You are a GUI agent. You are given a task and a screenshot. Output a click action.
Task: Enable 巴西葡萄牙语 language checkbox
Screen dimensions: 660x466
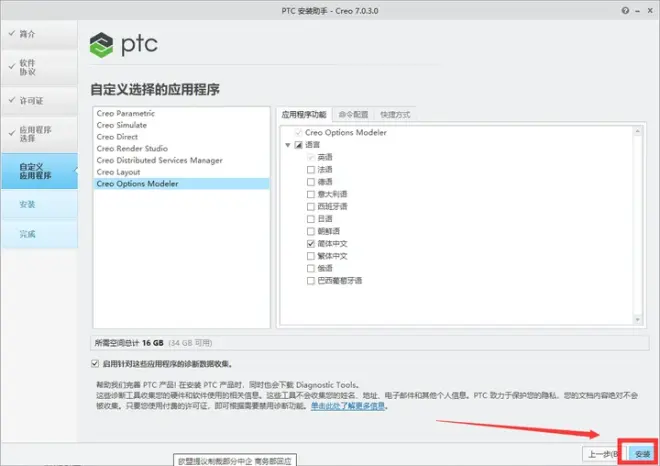[311, 281]
